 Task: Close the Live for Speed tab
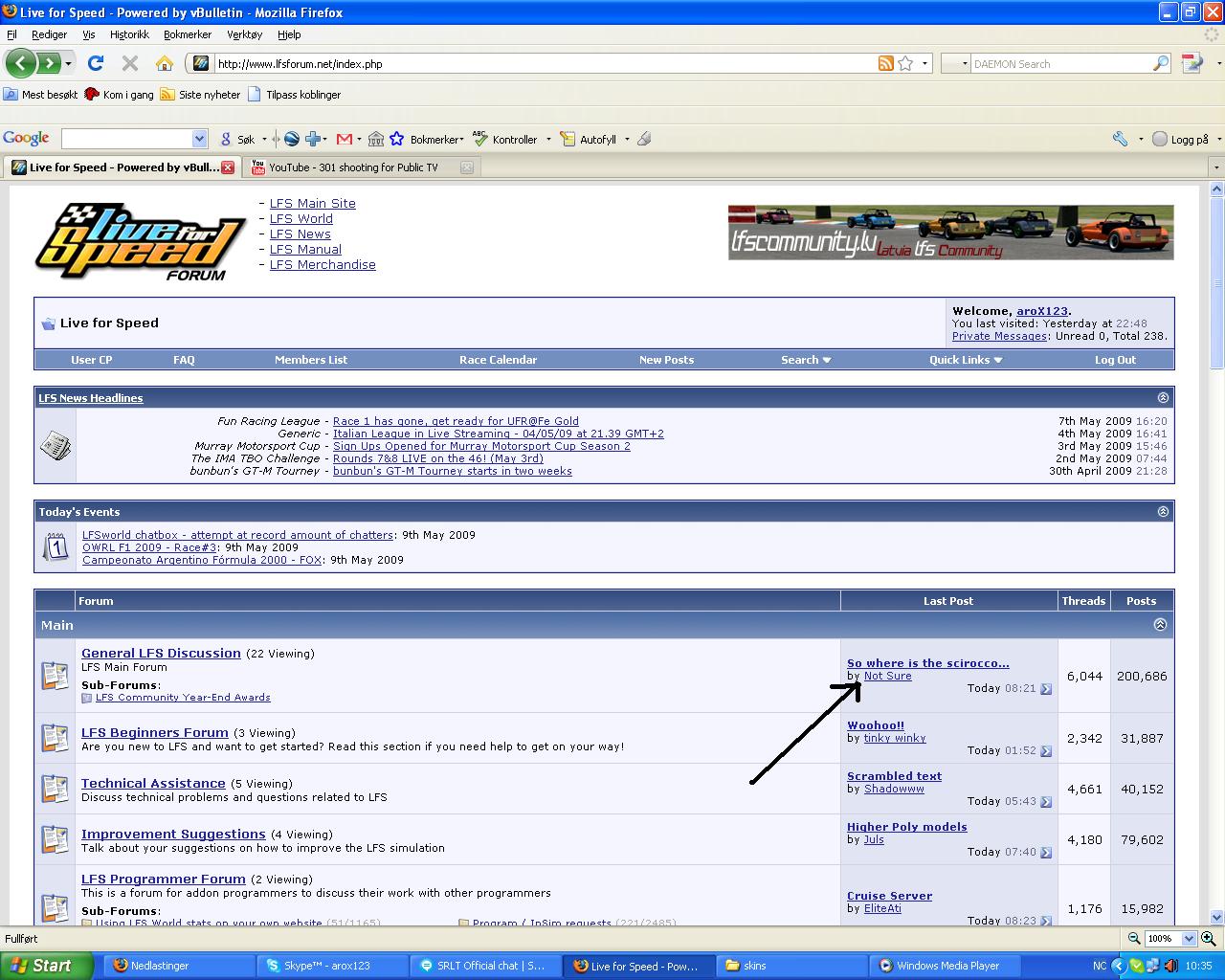pyautogui.click(x=228, y=167)
